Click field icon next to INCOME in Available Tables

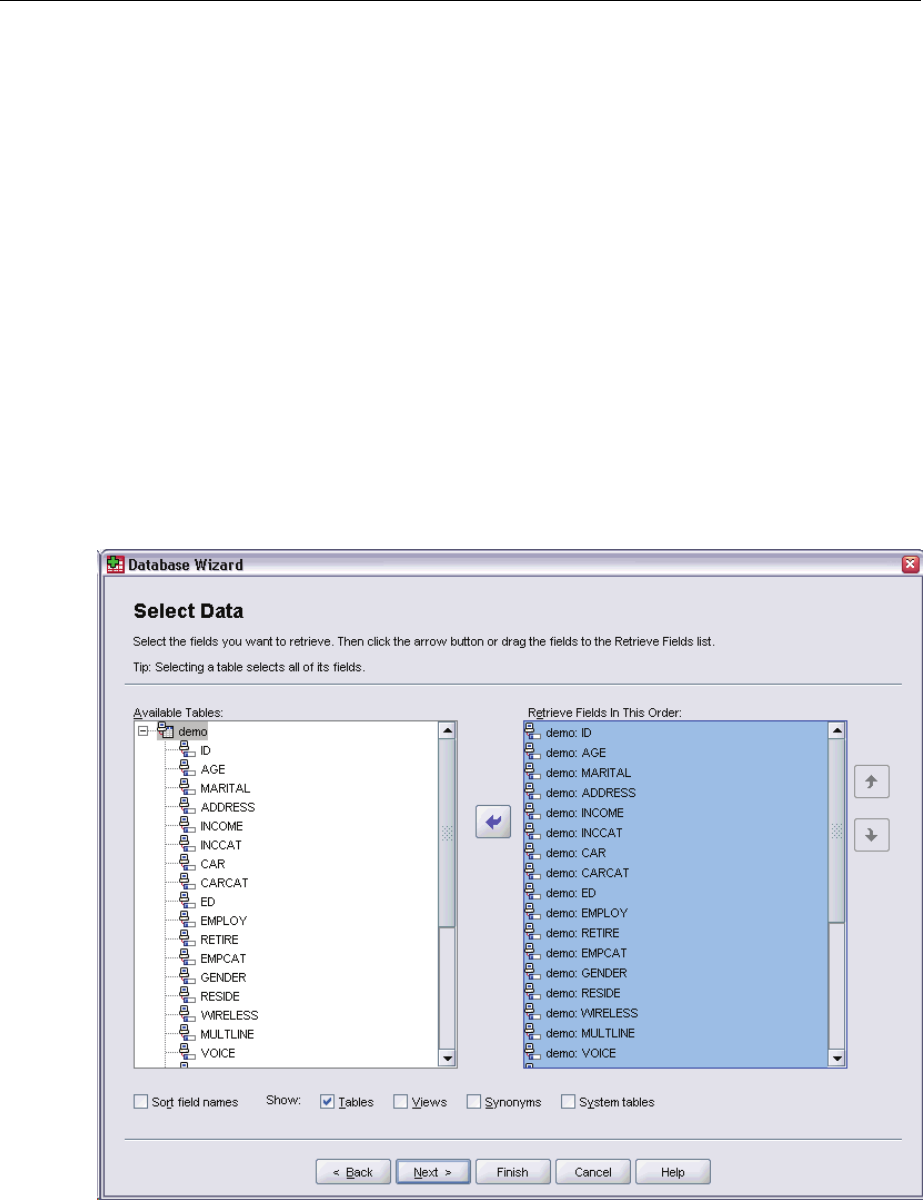[186, 826]
